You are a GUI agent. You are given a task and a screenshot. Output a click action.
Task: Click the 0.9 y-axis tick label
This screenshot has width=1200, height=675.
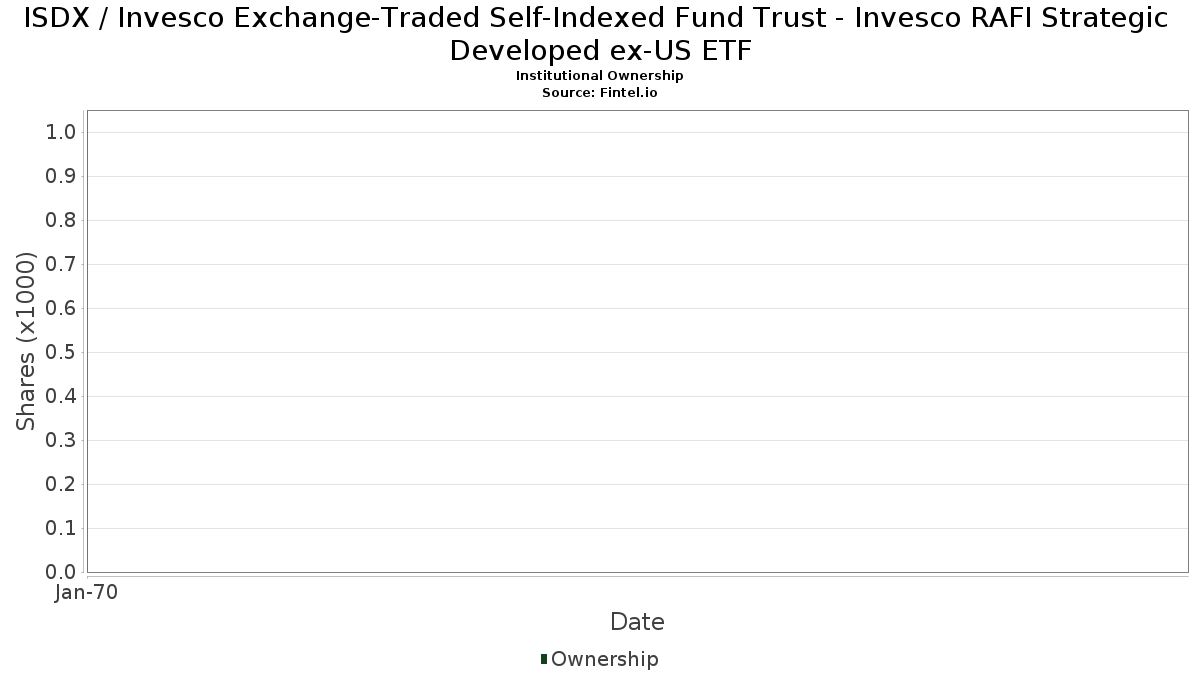click(x=62, y=177)
